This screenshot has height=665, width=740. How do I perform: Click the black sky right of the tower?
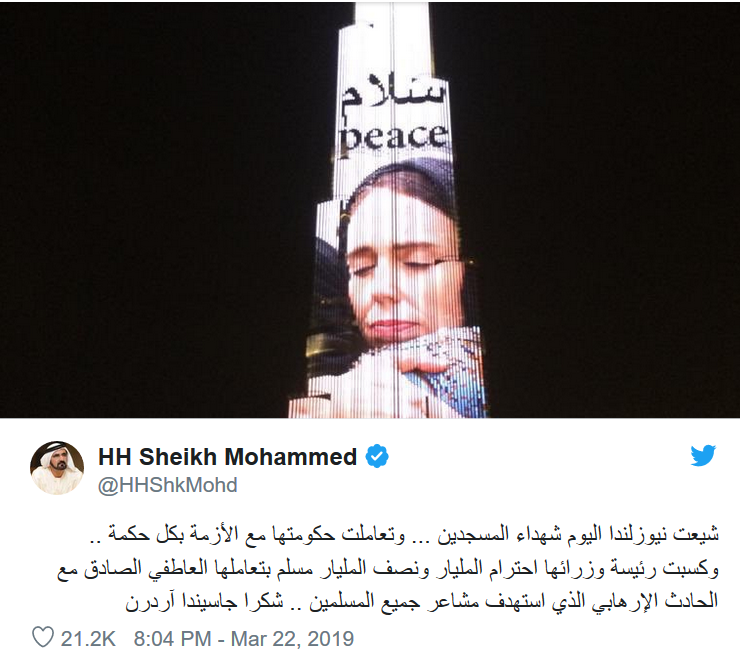(609, 208)
